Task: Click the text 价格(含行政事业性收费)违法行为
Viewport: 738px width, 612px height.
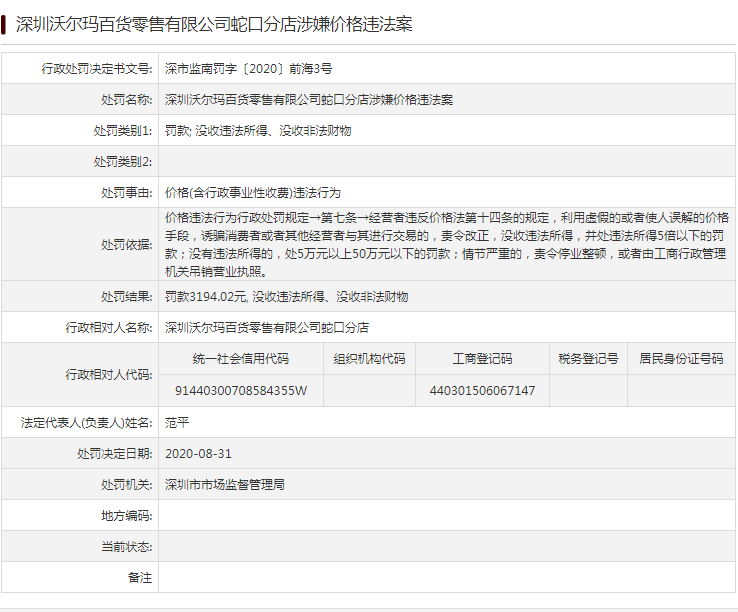Action: click(253, 193)
